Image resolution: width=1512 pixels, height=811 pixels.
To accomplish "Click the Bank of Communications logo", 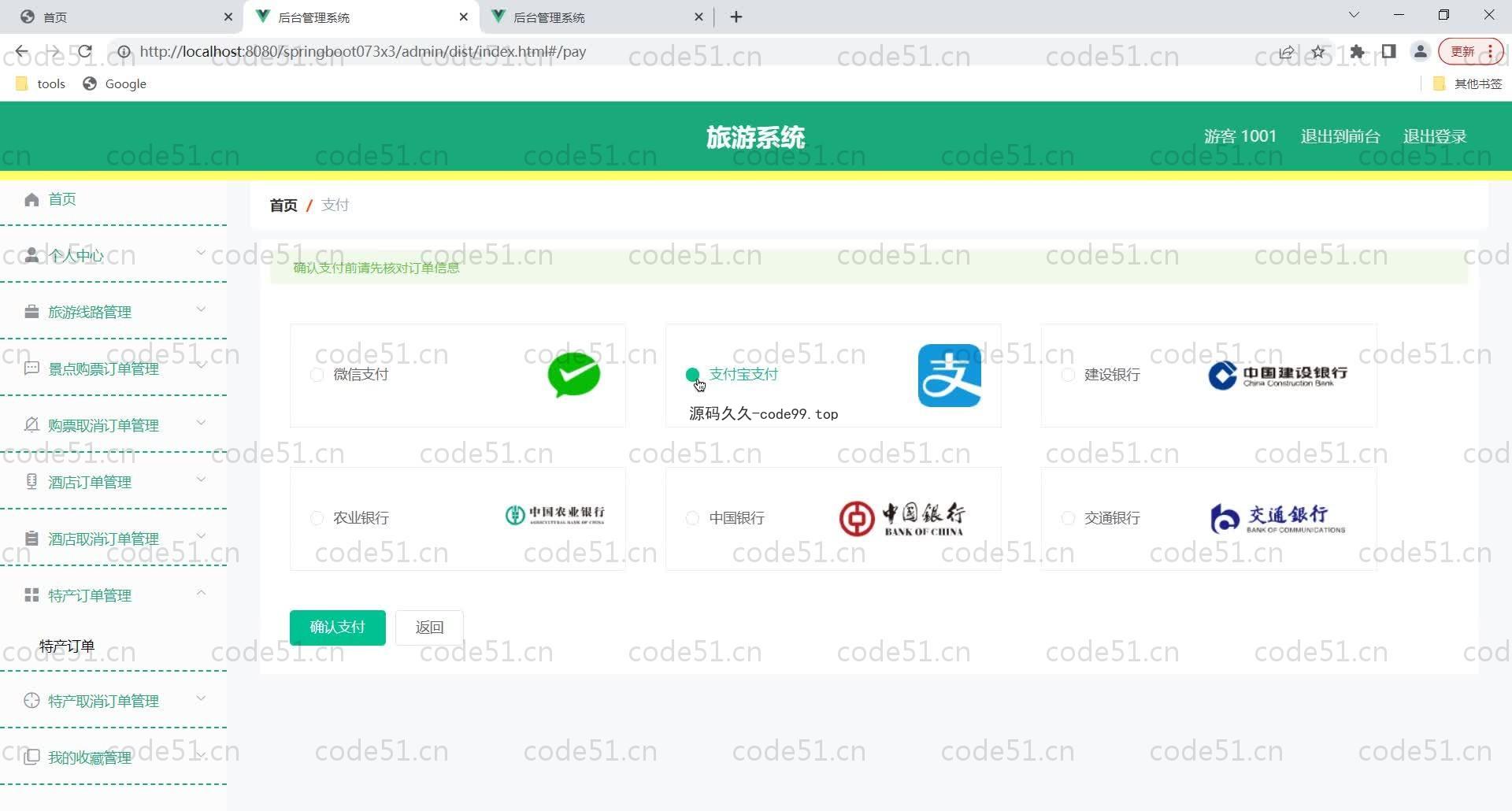I will pos(1278,519).
